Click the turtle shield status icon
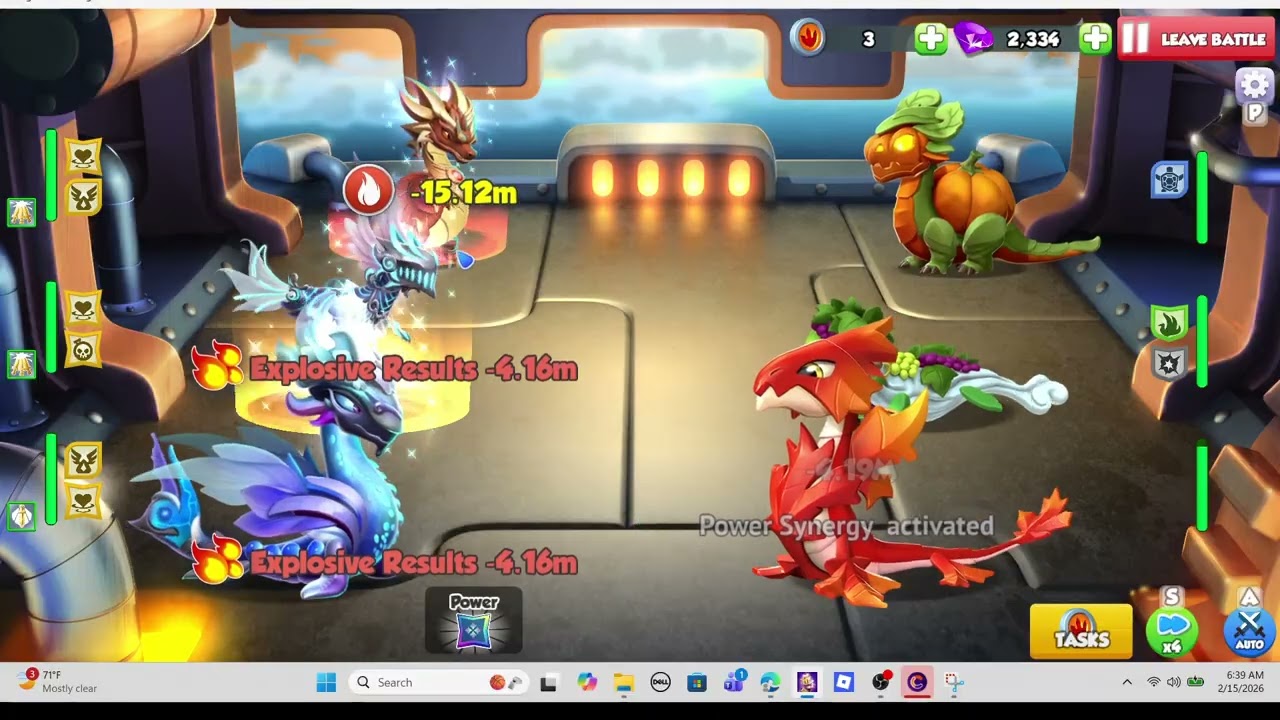The width and height of the screenshot is (1280, 720). (x=1169, y=180)
